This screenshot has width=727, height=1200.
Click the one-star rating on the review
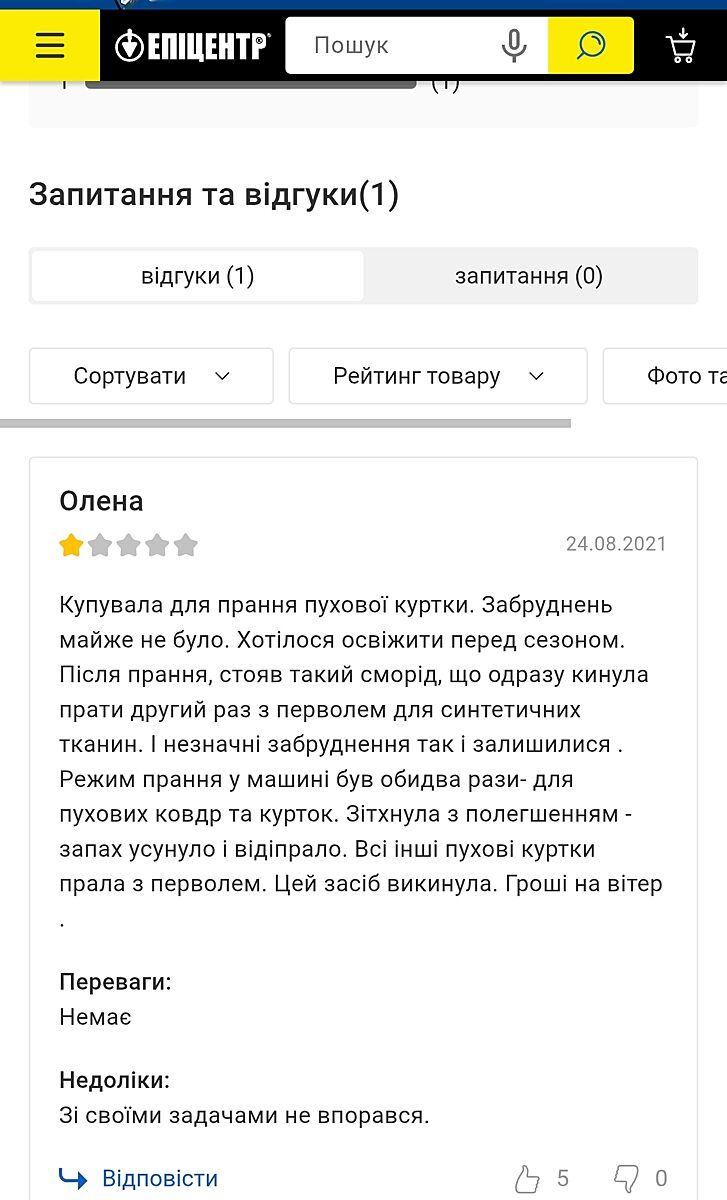tap(71, 545)
